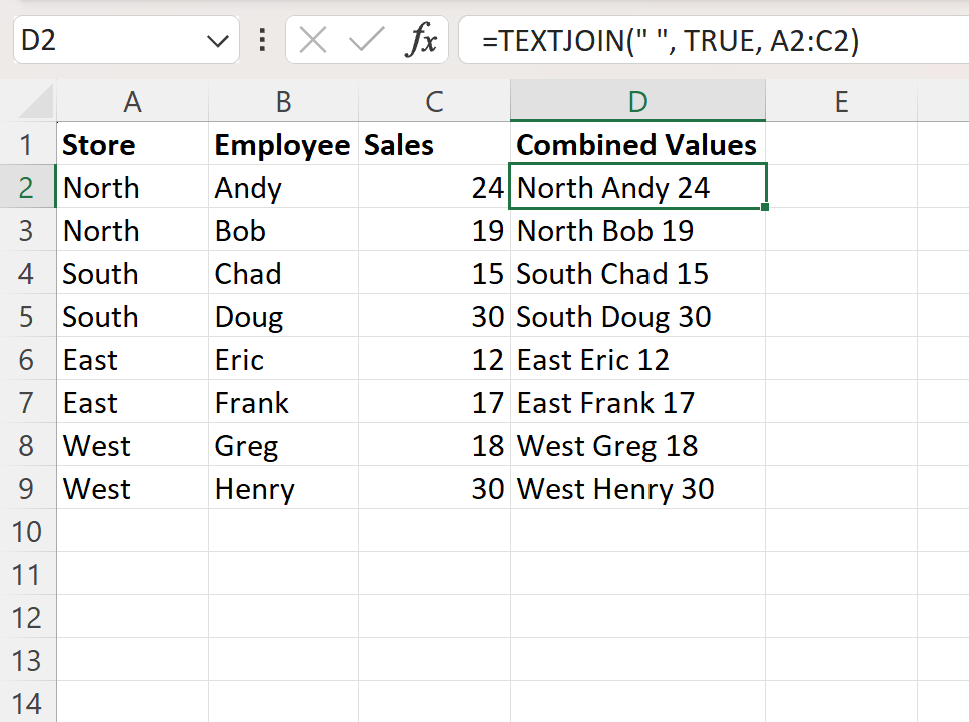Select column E header
Viewport: 969px width, 722px height.
pos(841,101)
